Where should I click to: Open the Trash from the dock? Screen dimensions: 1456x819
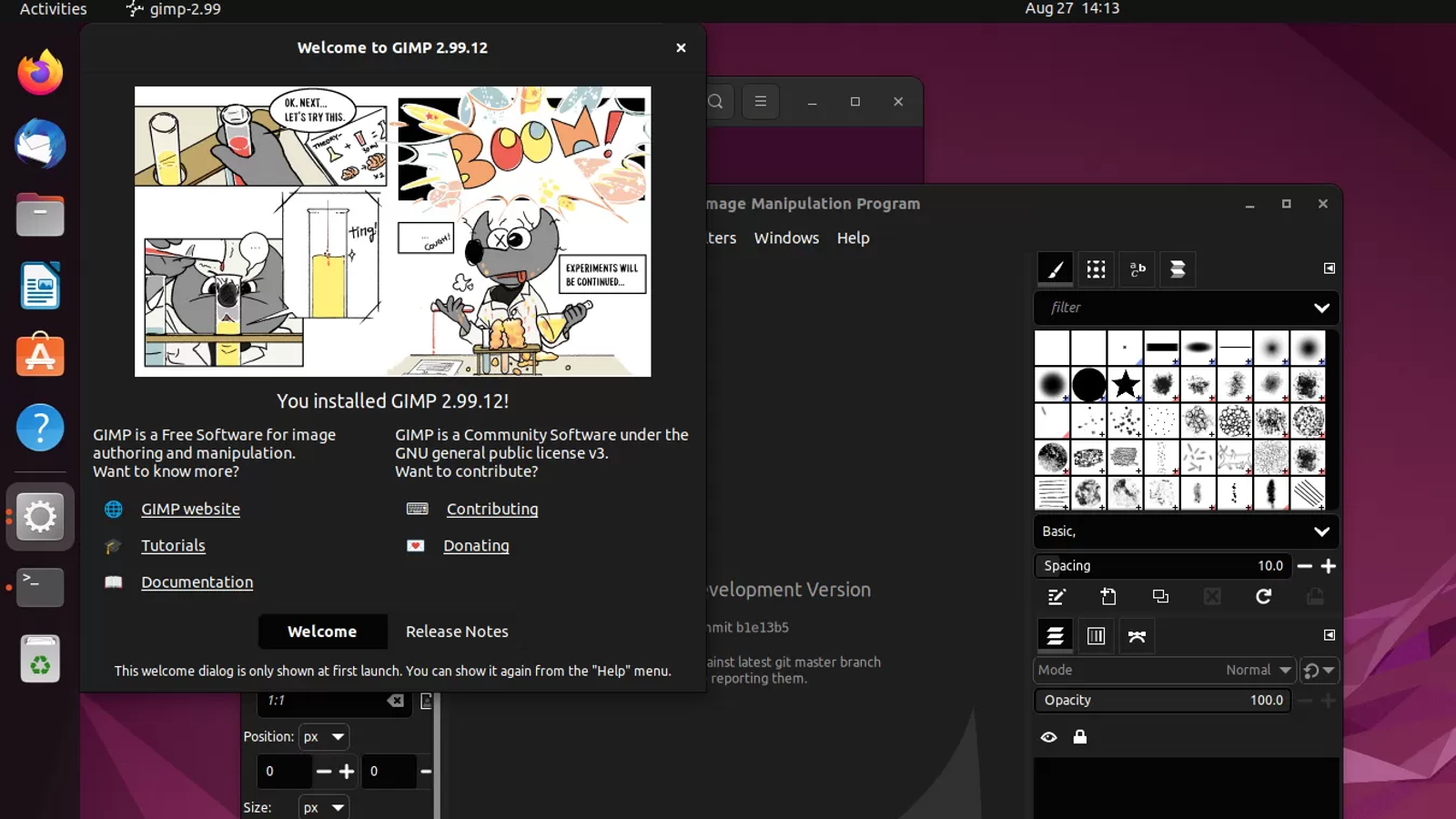pos(40,658)
